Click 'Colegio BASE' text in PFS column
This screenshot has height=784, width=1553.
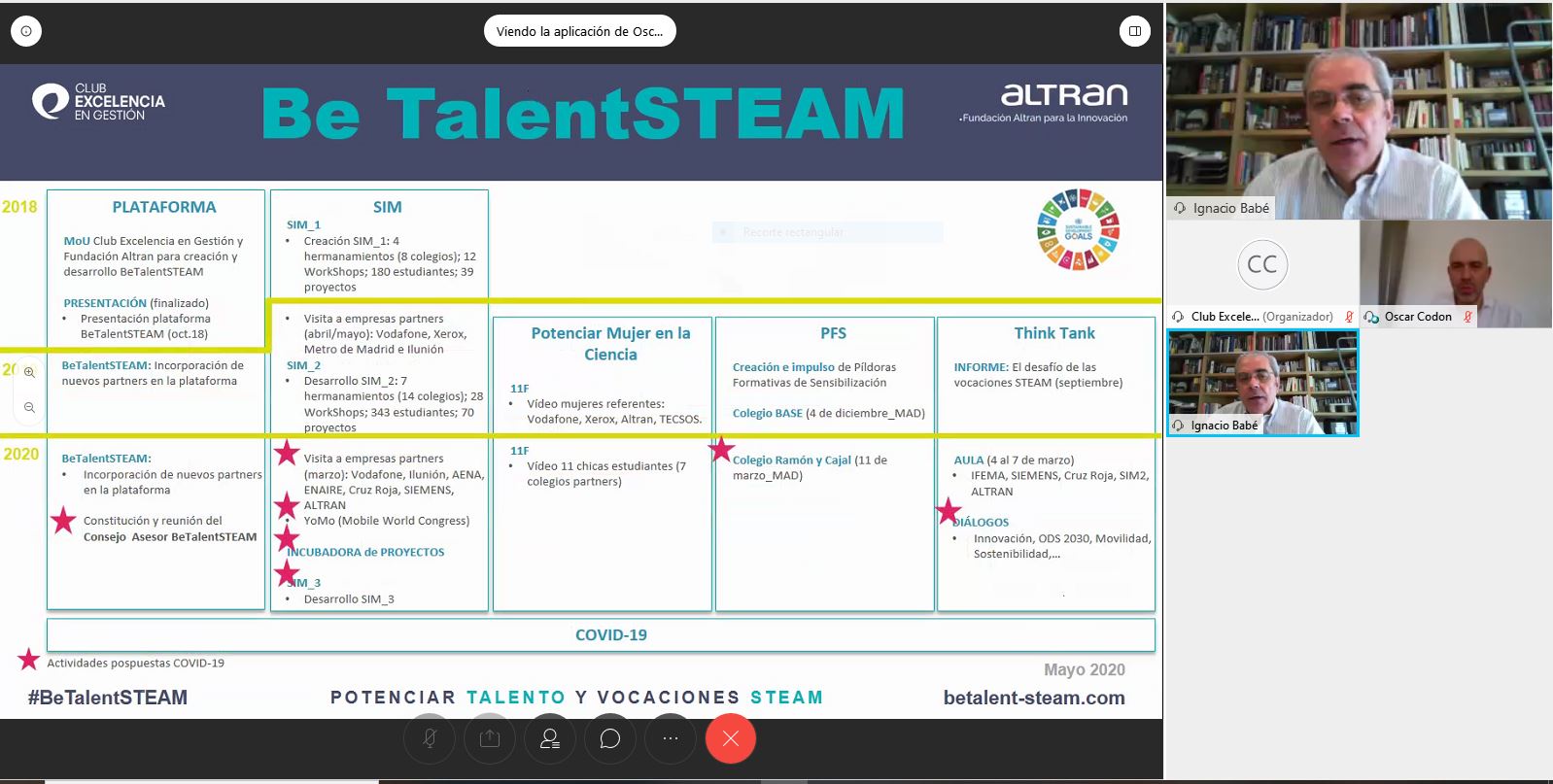(x=768, y=413)
